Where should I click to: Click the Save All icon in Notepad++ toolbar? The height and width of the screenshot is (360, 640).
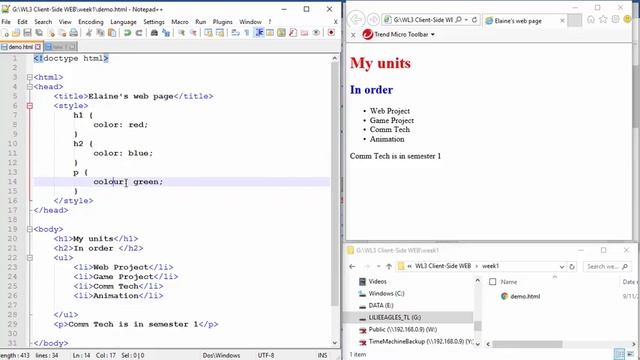39,33
